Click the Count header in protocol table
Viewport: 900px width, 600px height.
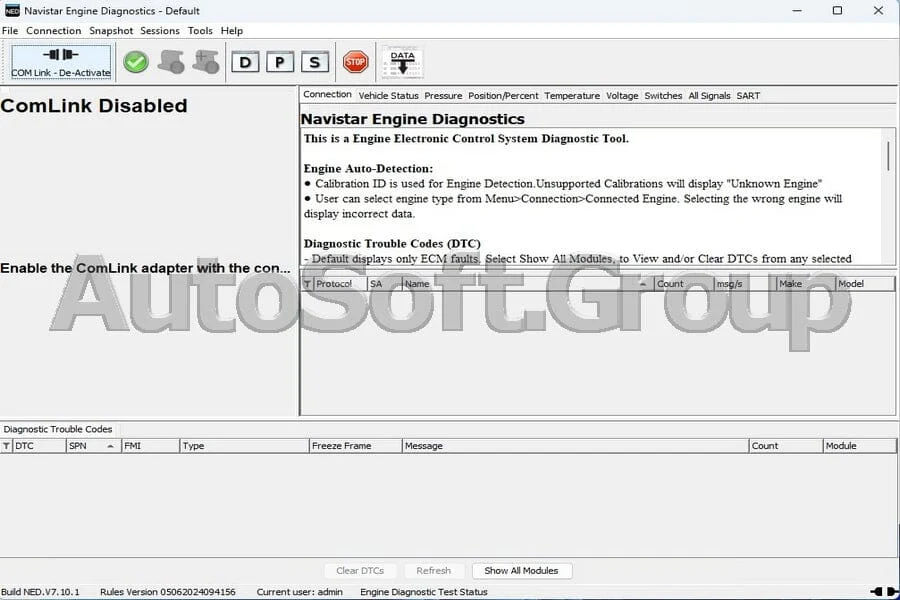(x=684, y=284)
